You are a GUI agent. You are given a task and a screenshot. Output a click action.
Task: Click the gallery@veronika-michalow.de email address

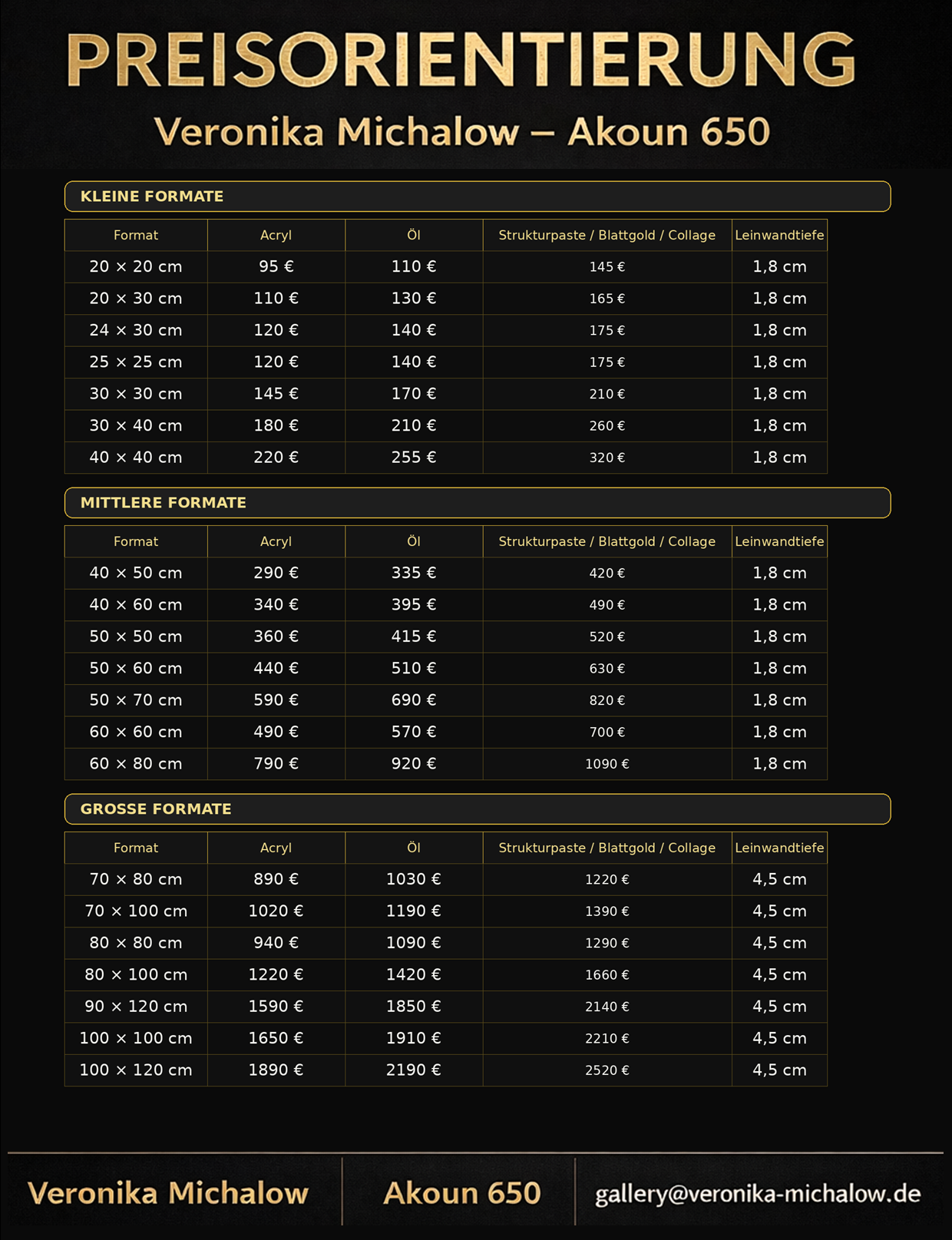point(757,1194)
